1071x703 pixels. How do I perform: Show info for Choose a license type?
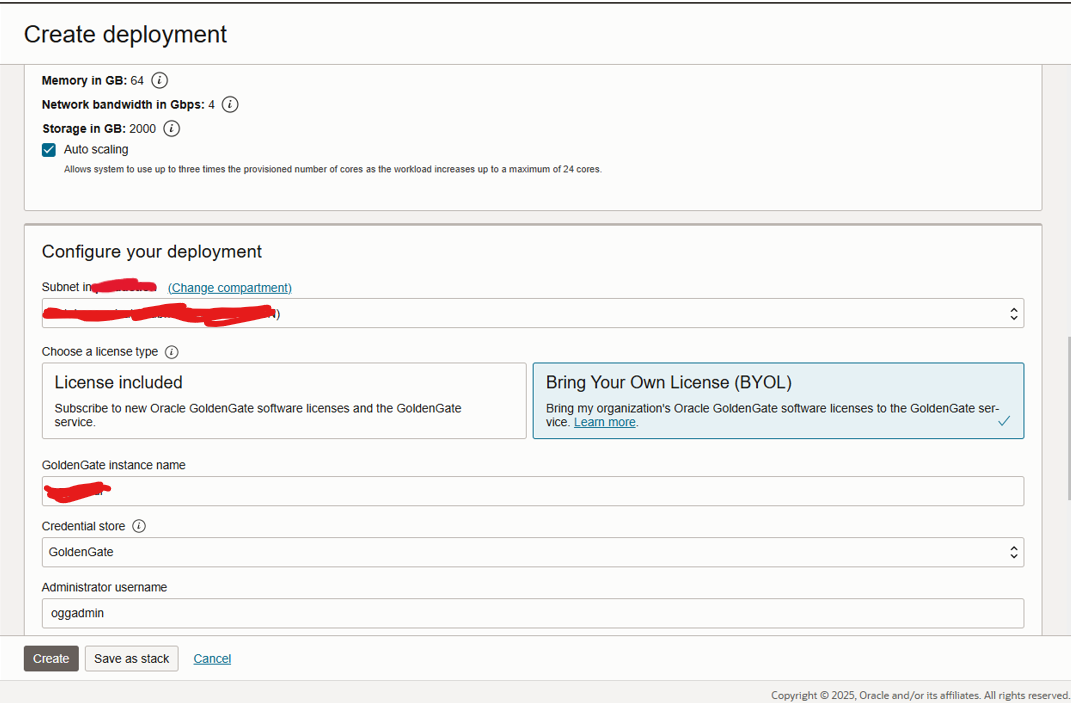coord(171,352)
